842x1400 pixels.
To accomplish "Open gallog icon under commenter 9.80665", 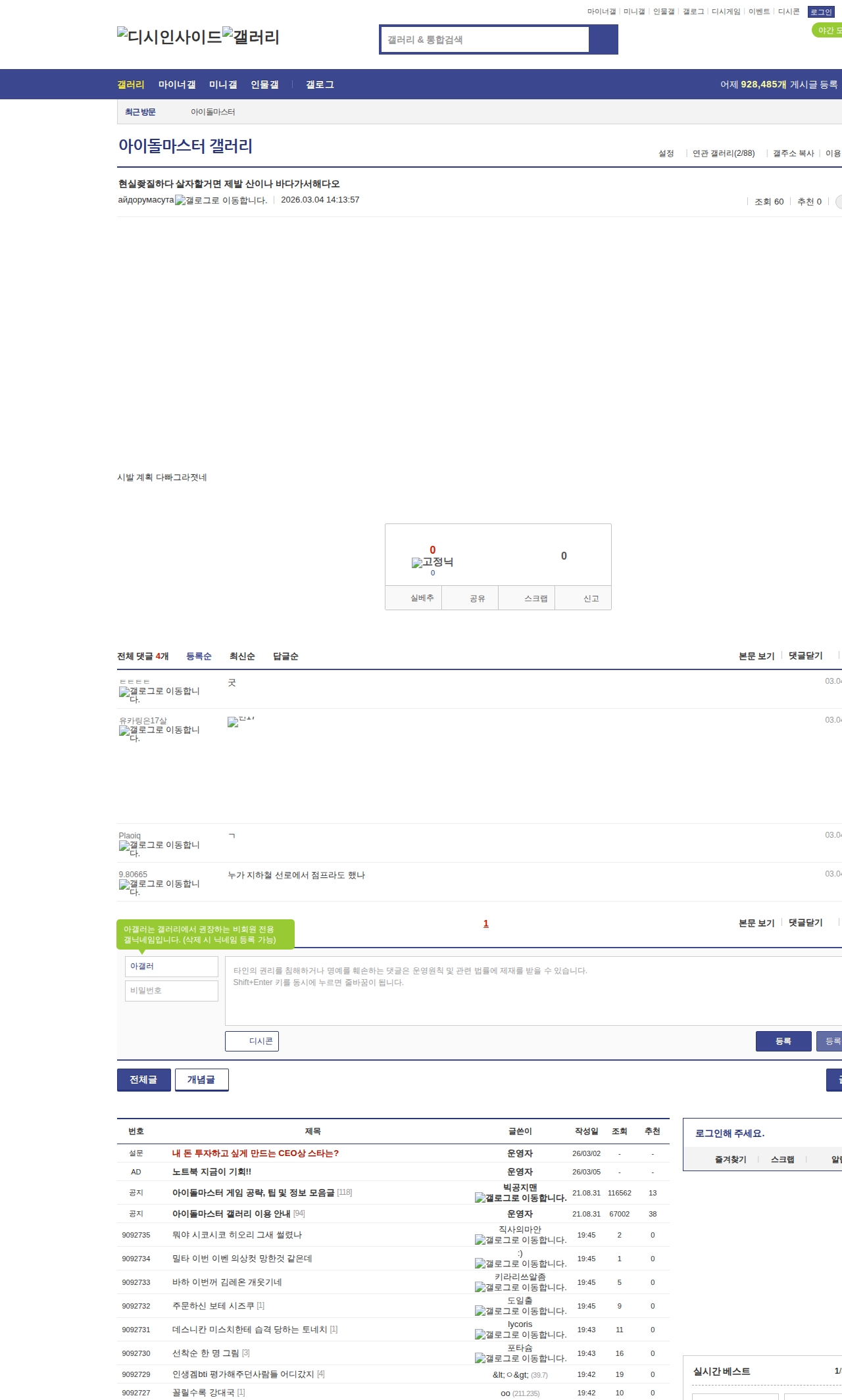I will (159, 888).
